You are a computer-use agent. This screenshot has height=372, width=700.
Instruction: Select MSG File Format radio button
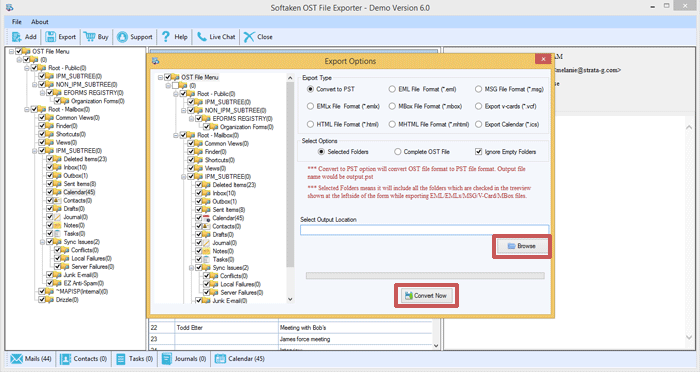[479, 89]
